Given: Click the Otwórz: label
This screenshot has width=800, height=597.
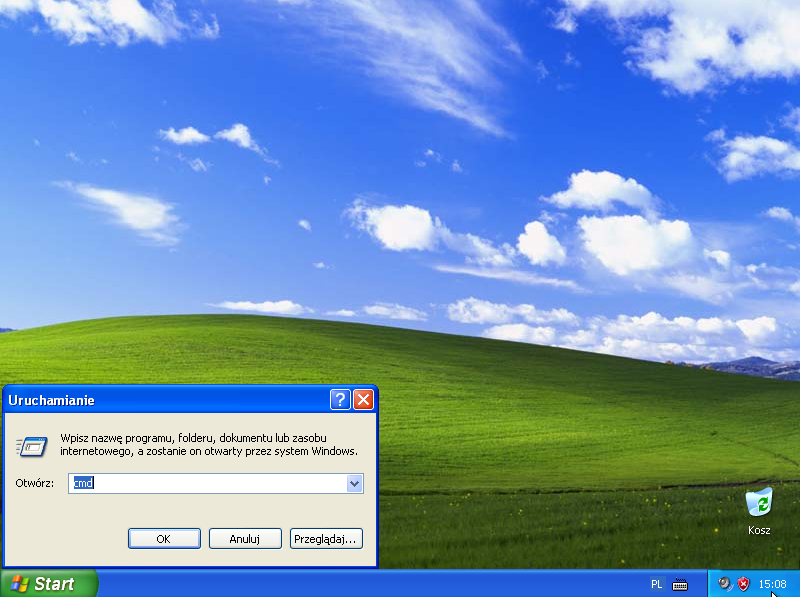Looking at the screenshot, I should coord(34,483).
